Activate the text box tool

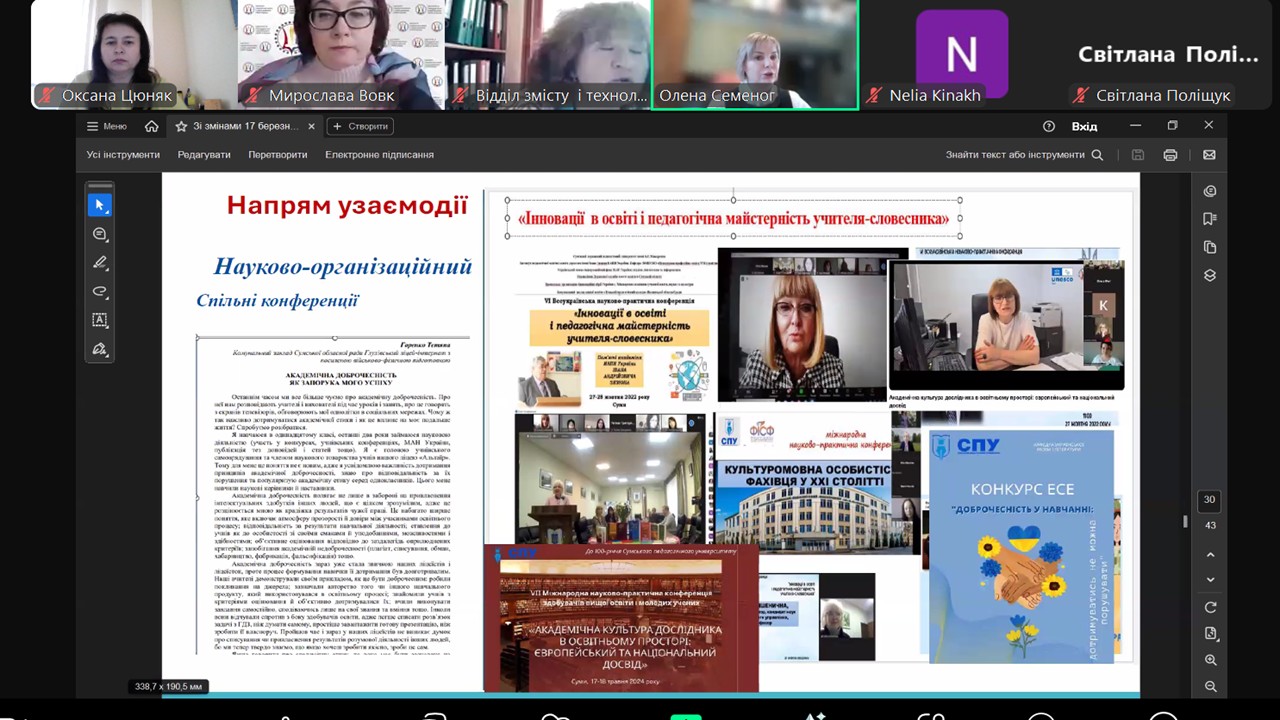[99, 320]
